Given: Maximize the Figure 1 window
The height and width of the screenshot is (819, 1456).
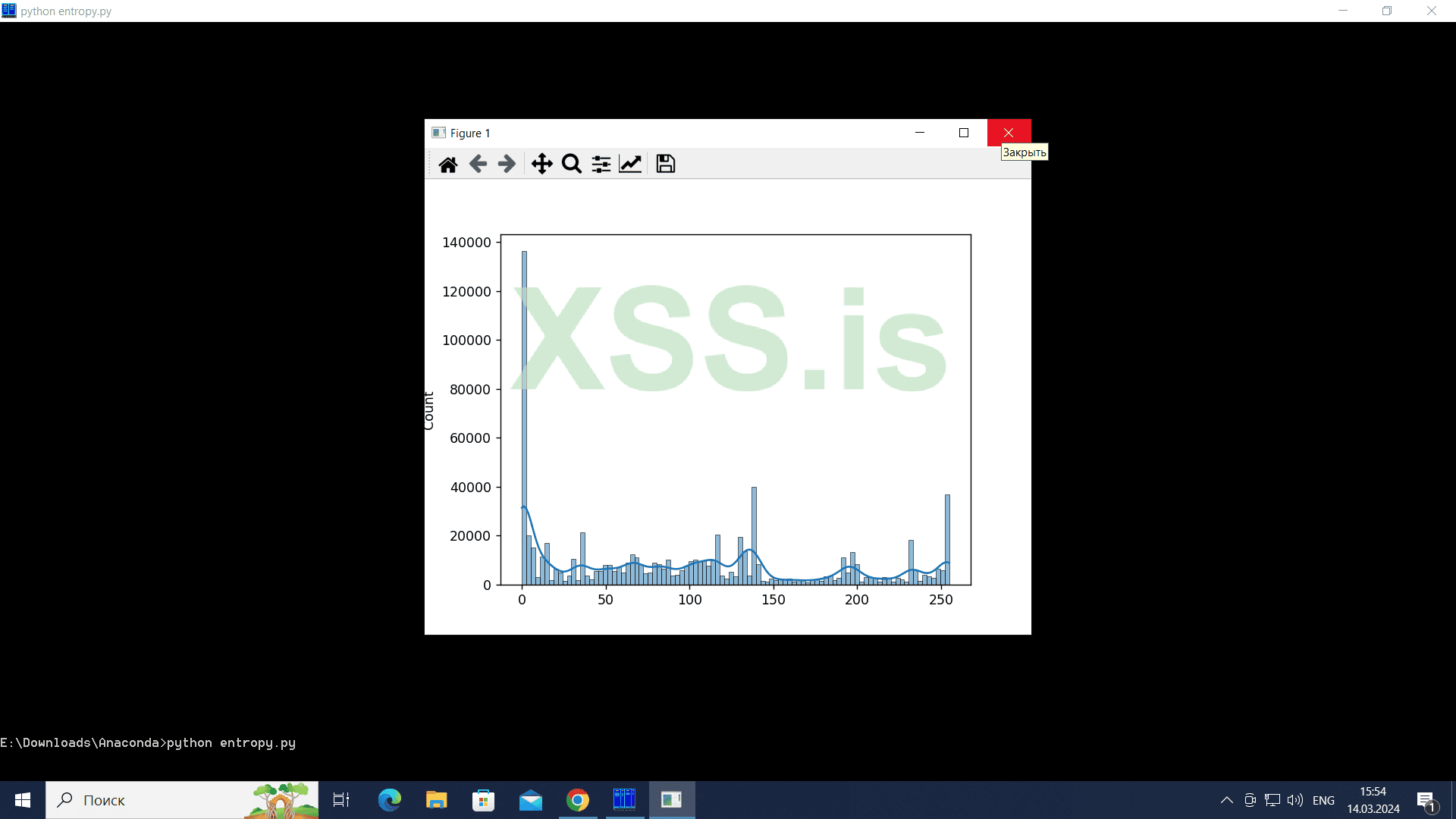Looking at the screenshot, I should [964, 133].
